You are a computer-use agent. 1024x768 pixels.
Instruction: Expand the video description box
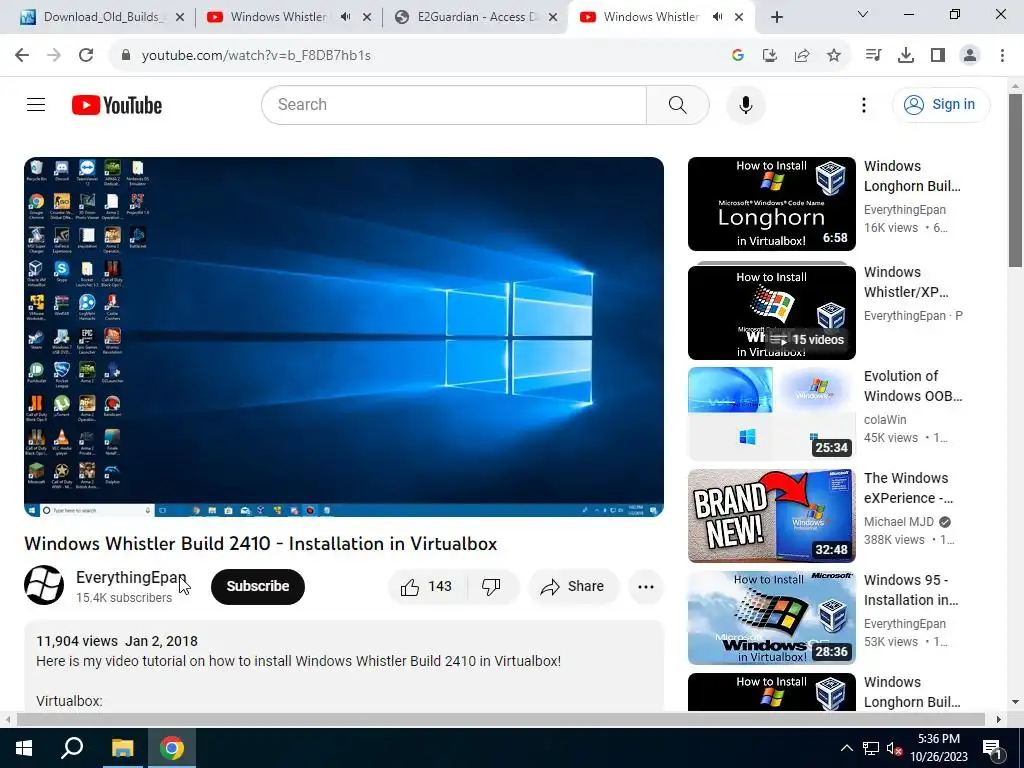pyautogui.click(x=344, y=666)
